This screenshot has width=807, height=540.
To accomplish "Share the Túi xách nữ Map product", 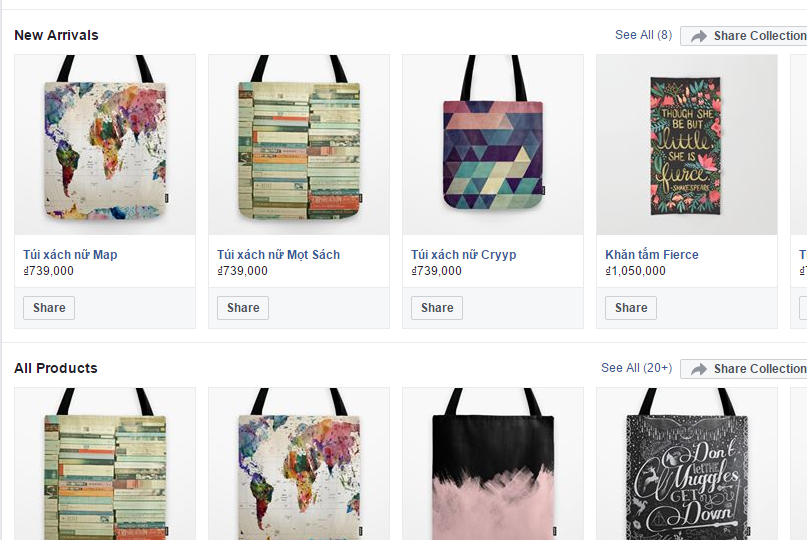I will (x=49, y=308).
